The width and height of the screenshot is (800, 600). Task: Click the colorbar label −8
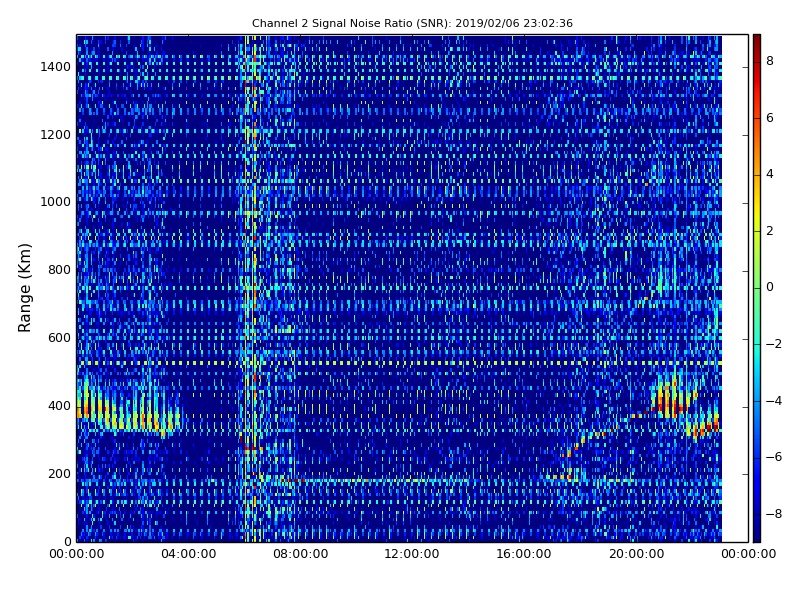774,514
